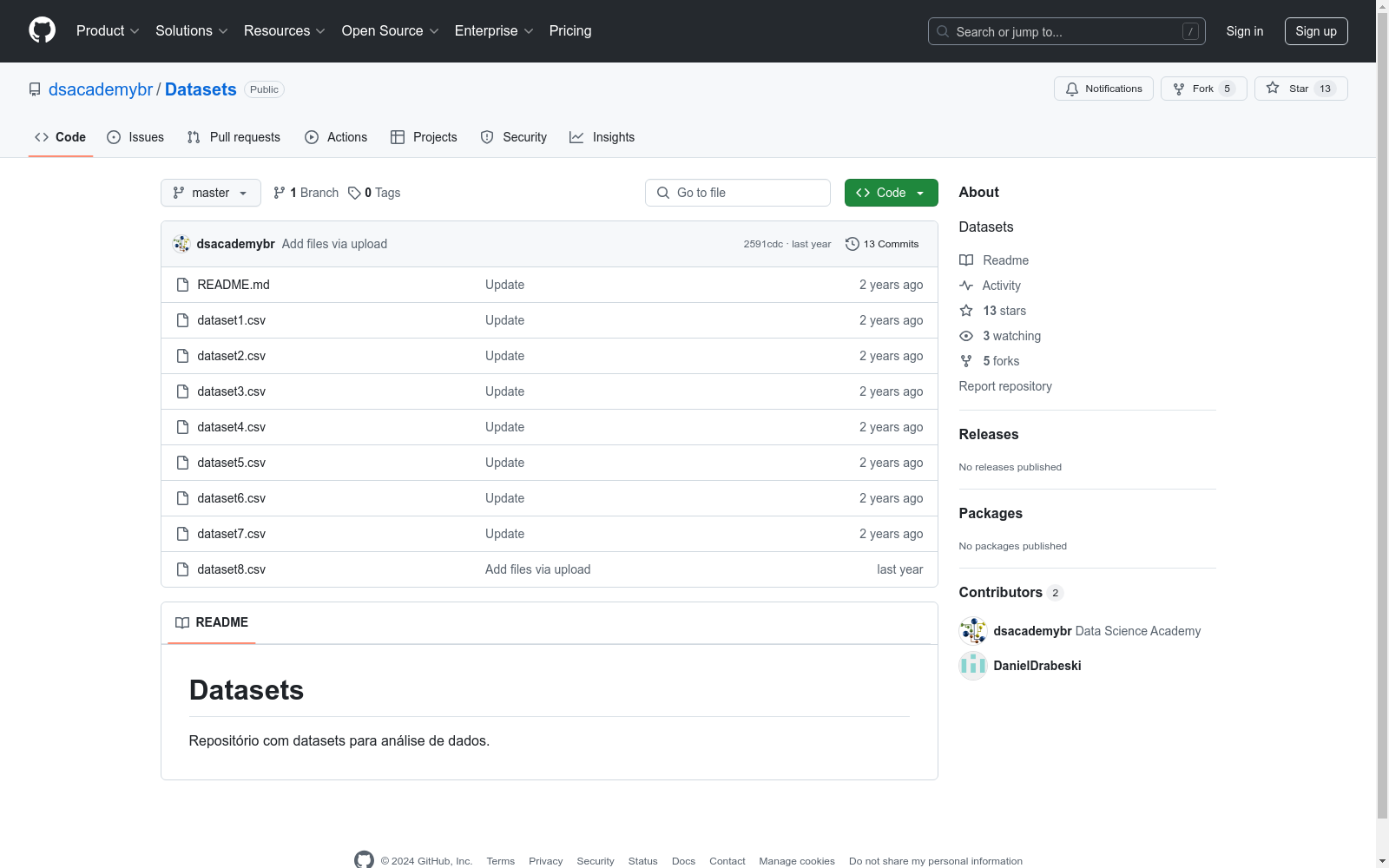The width and height of the screenshot is (1389, 868).
Task: Click the book icon in README heading
Action: tap(182, 622)
